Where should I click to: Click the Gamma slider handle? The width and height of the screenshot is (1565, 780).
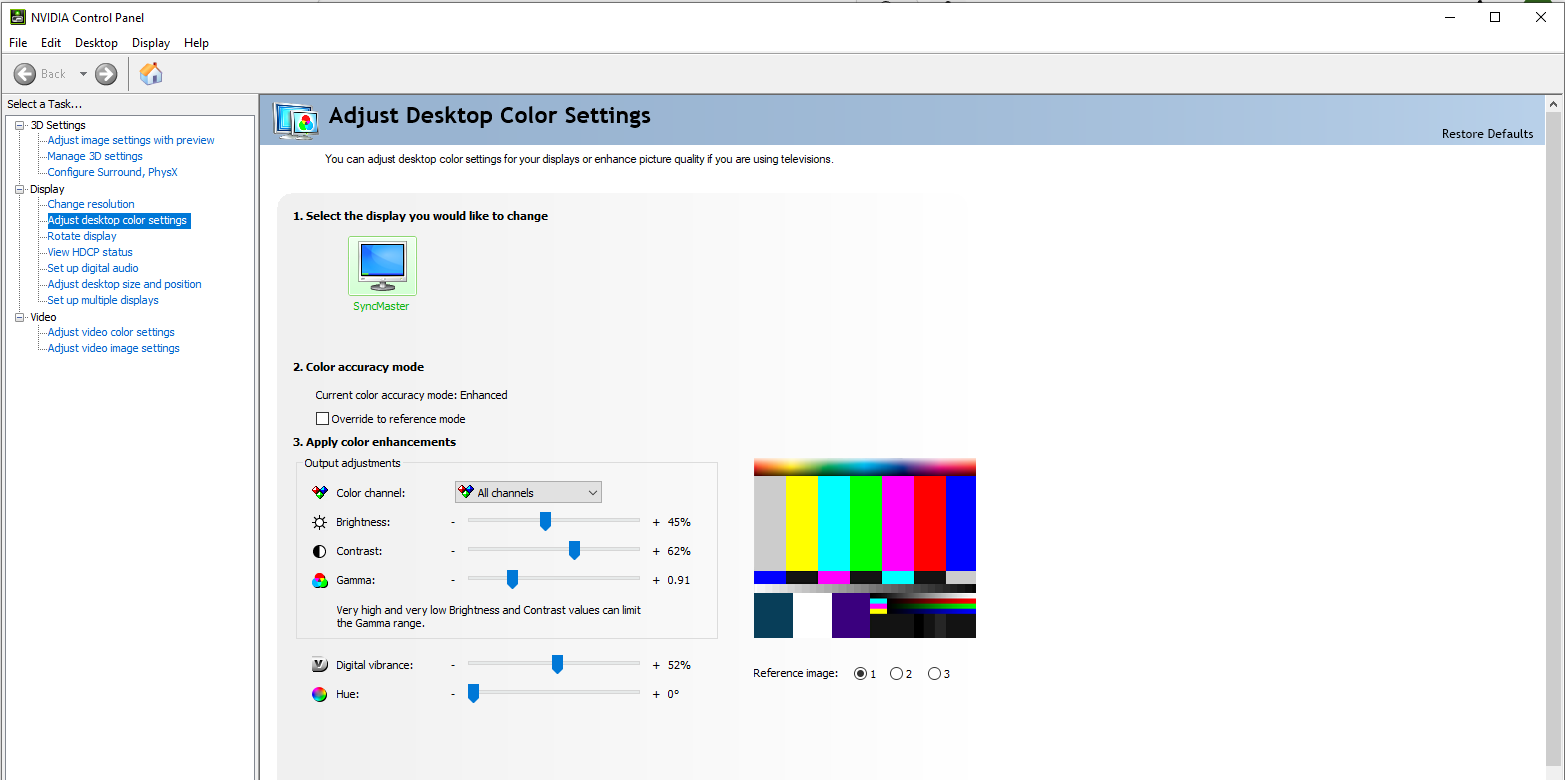512,580
